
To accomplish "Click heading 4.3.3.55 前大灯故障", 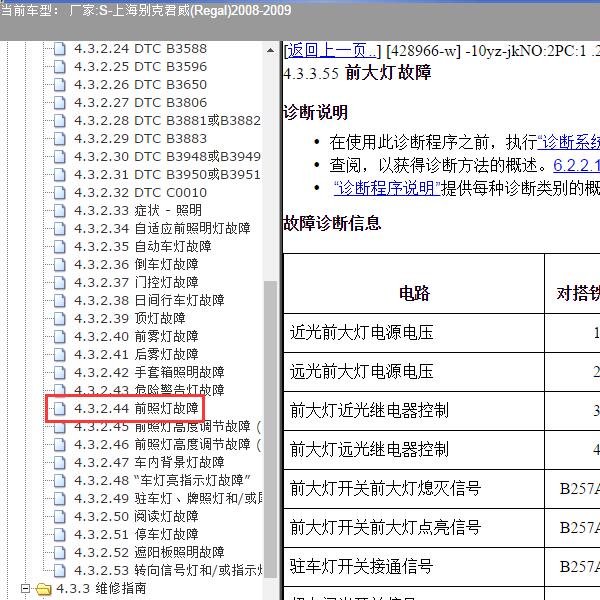I will tap(357, 73).
